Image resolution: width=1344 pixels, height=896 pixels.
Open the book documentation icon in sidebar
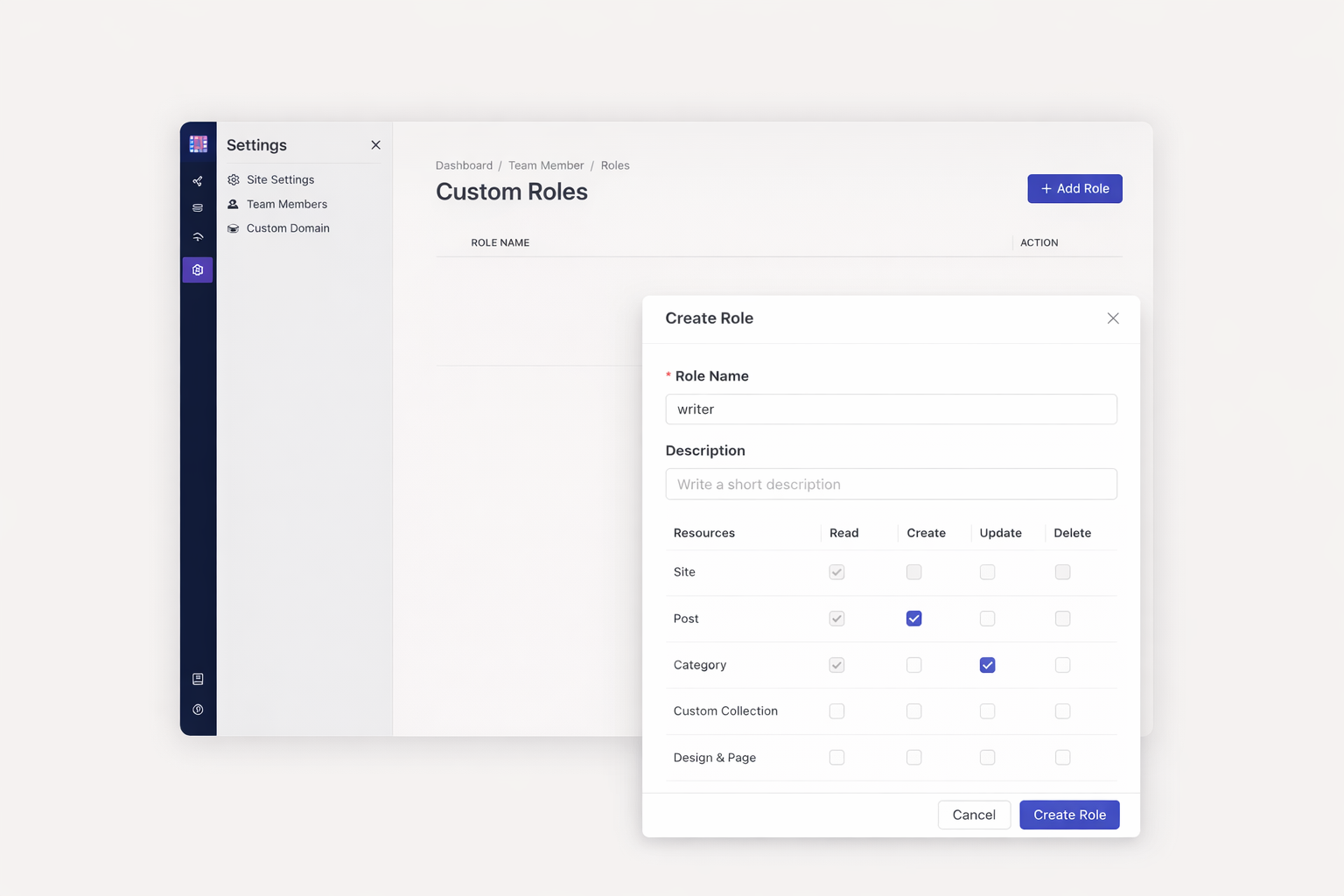tap(198, 679)
